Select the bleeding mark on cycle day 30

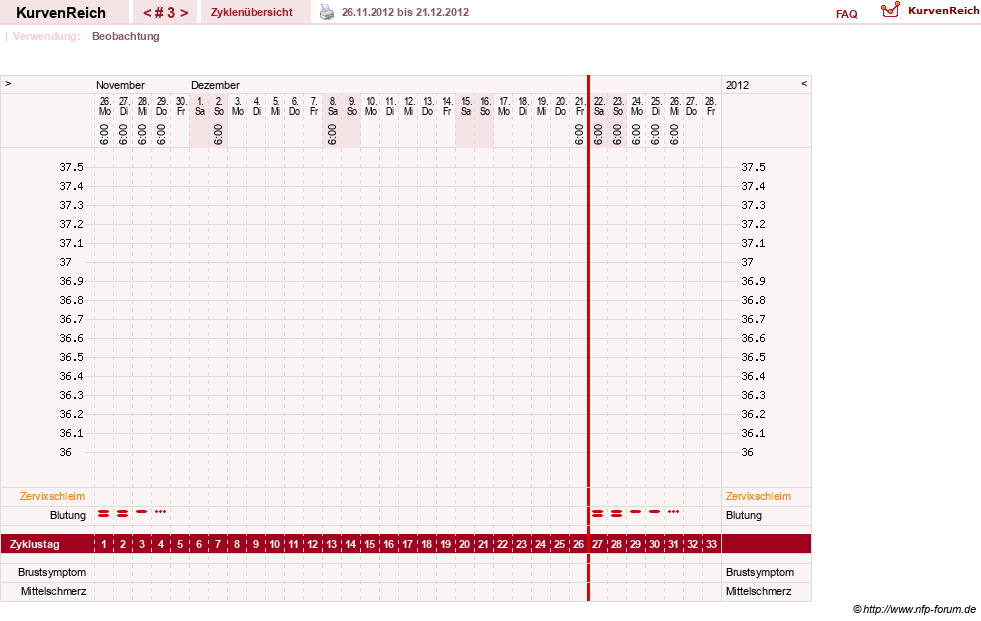654,512
